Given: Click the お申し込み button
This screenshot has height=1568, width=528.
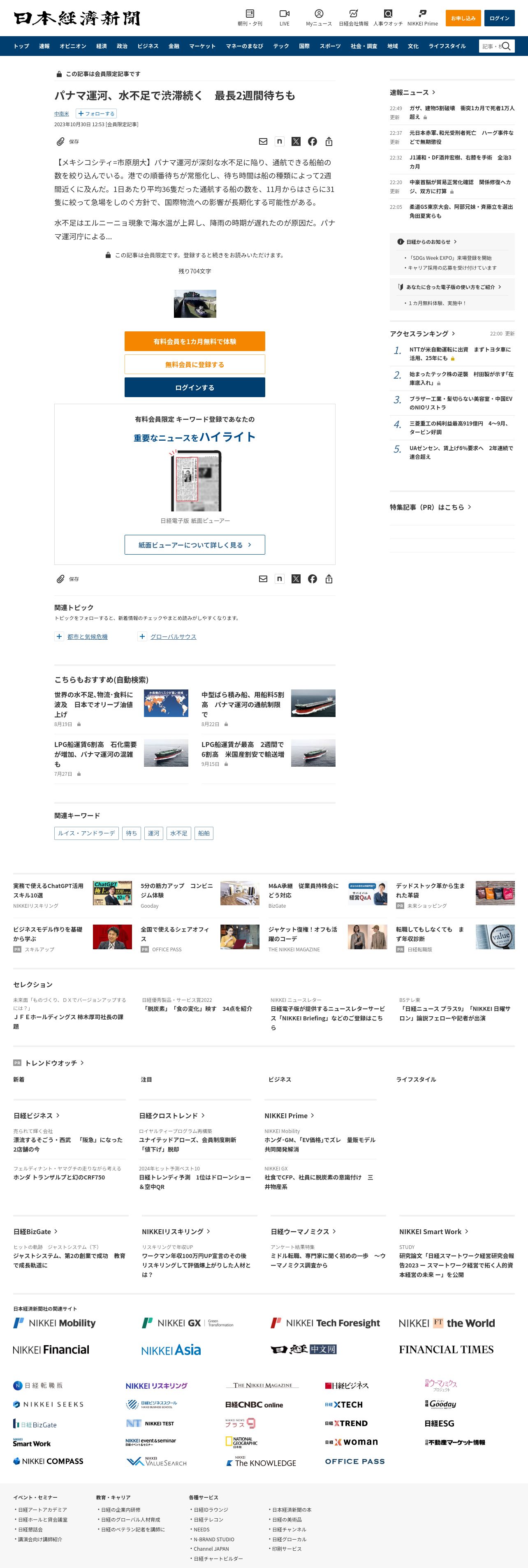Looking at the screenshot, I should click(463, 18).
